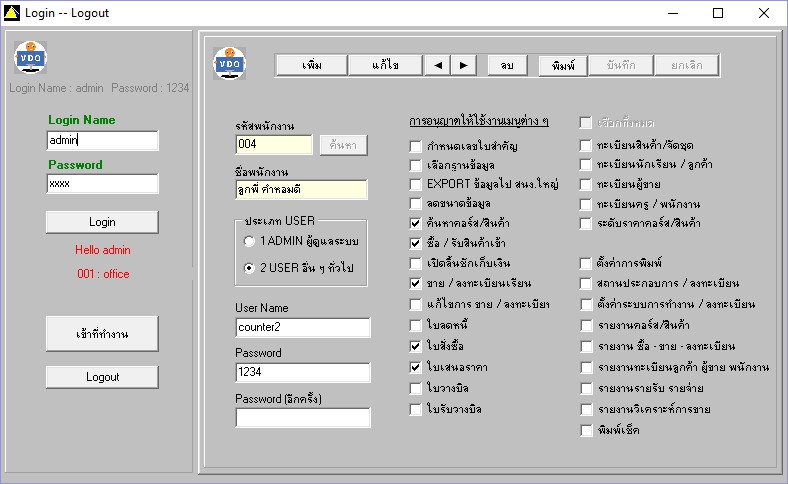The image size is (788, 484).
Task: Click the Login Name field containing admin
Action: [102, 140]
